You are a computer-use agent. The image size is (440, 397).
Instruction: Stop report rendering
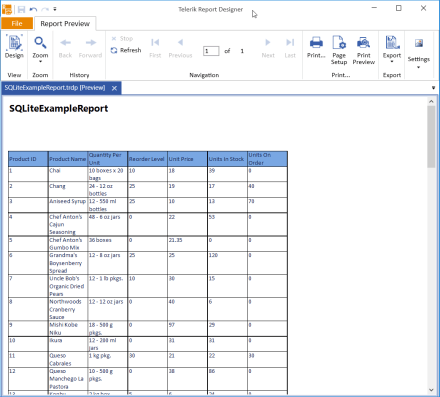[122, 39]
